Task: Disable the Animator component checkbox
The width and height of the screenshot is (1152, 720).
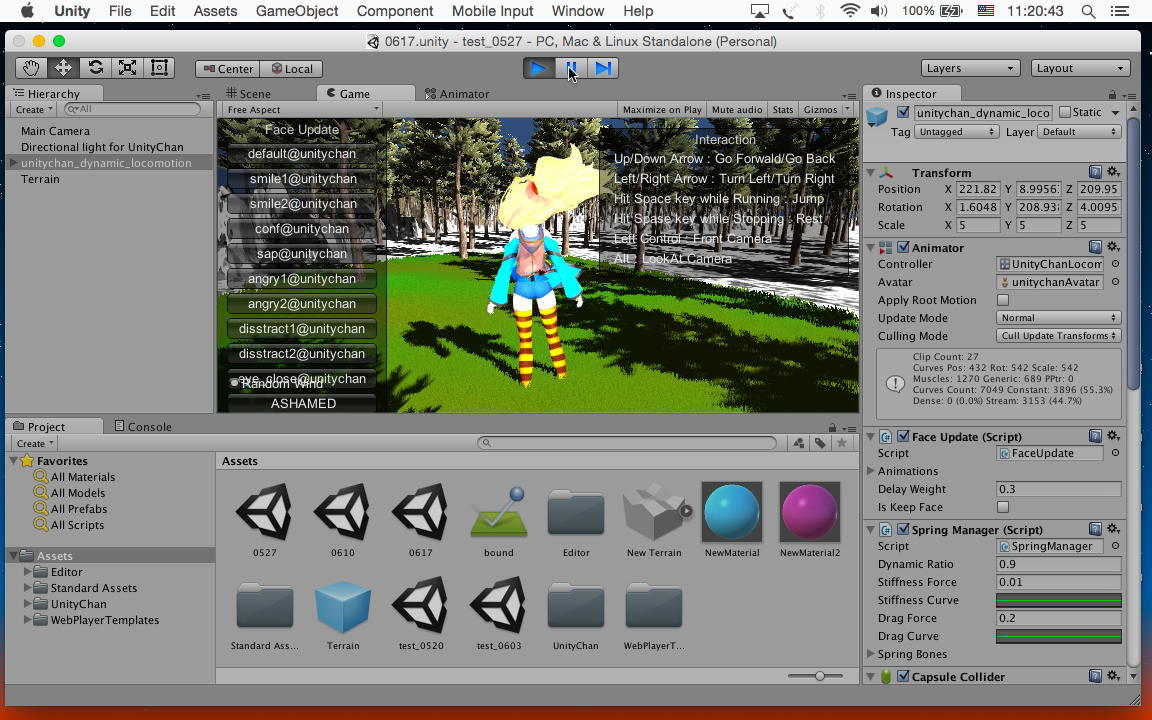Action: pyautogui.click(x=904, y=248)
